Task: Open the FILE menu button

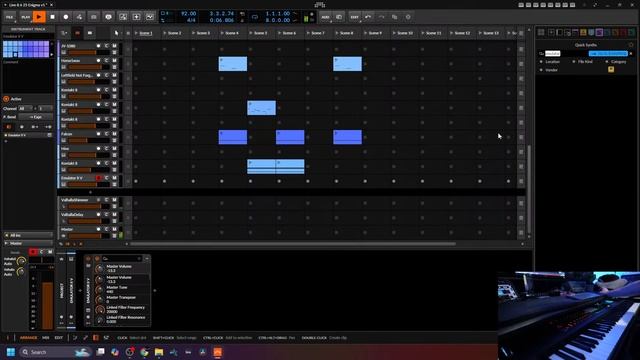Action: click(x=9, y=17)
